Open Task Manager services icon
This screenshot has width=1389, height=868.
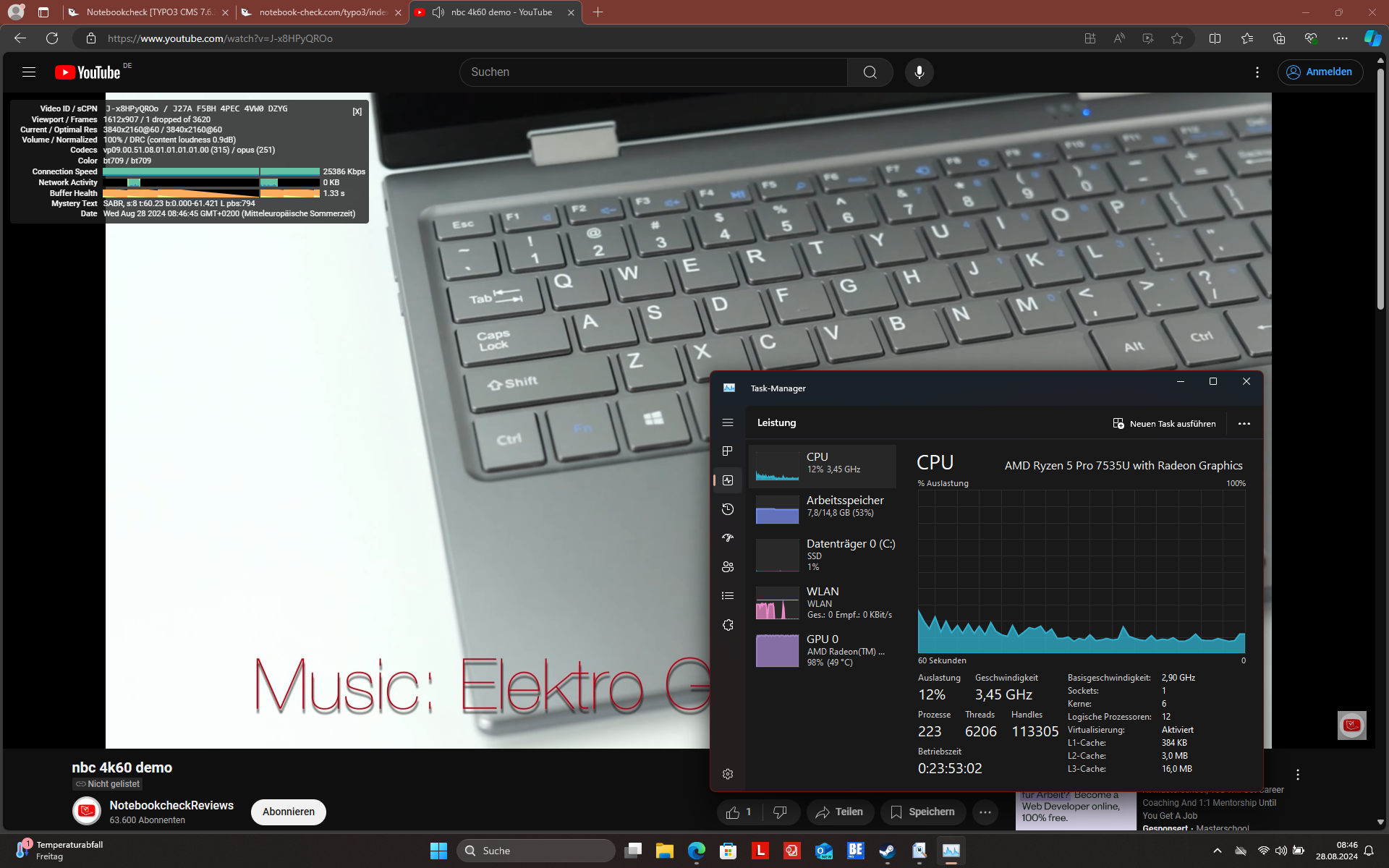pyautogui.click(x=728, y=625)
